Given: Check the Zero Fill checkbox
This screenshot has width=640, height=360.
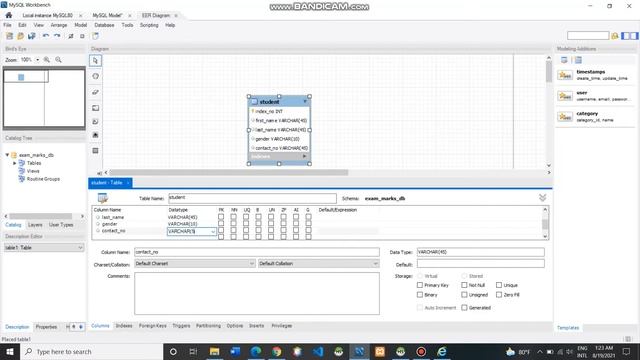Looking at the screenshot, I should point(499,294).
